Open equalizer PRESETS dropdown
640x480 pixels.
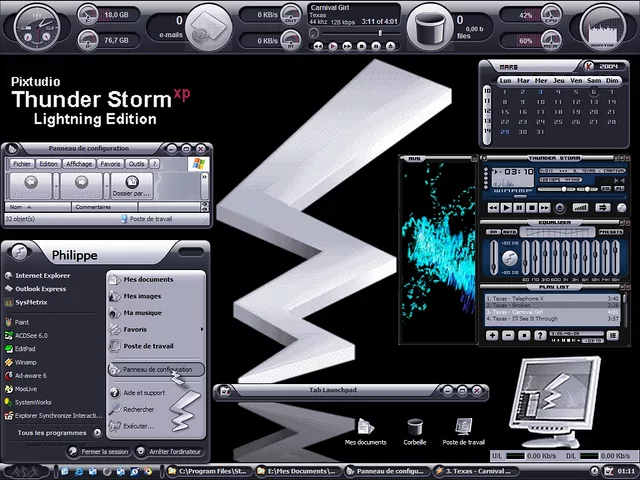pyautogui.click(x=613, y=231)
